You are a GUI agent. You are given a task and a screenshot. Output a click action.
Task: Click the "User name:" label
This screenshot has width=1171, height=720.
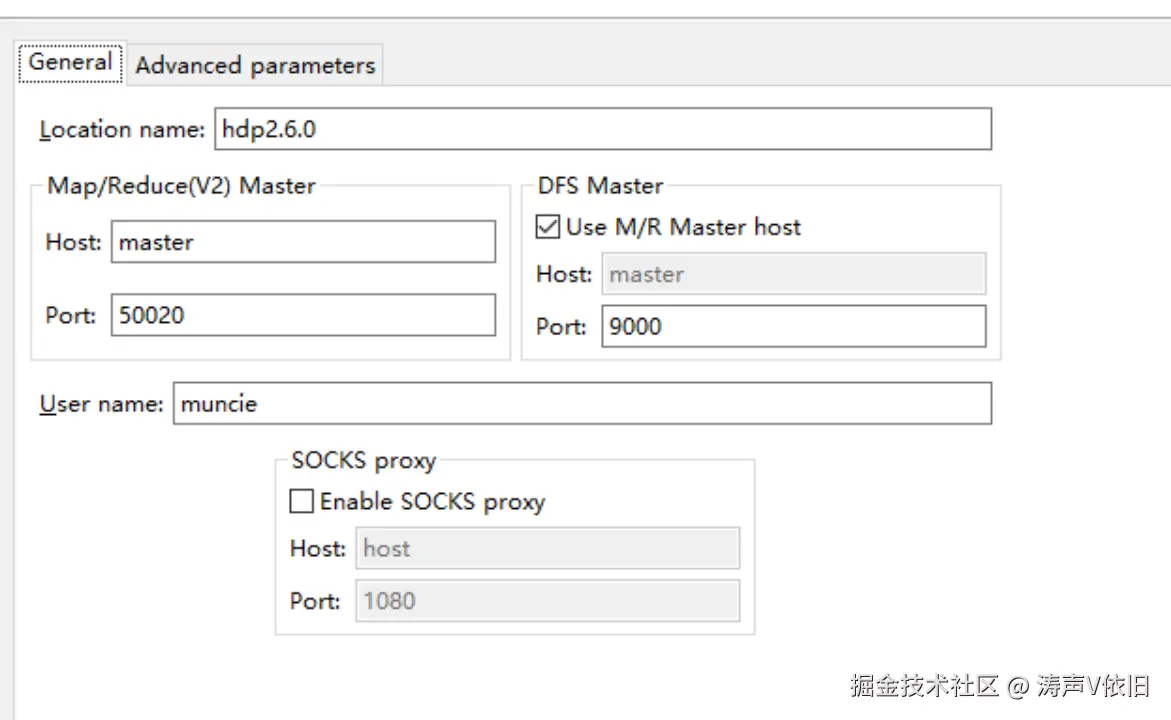click(x=101, y=404)
